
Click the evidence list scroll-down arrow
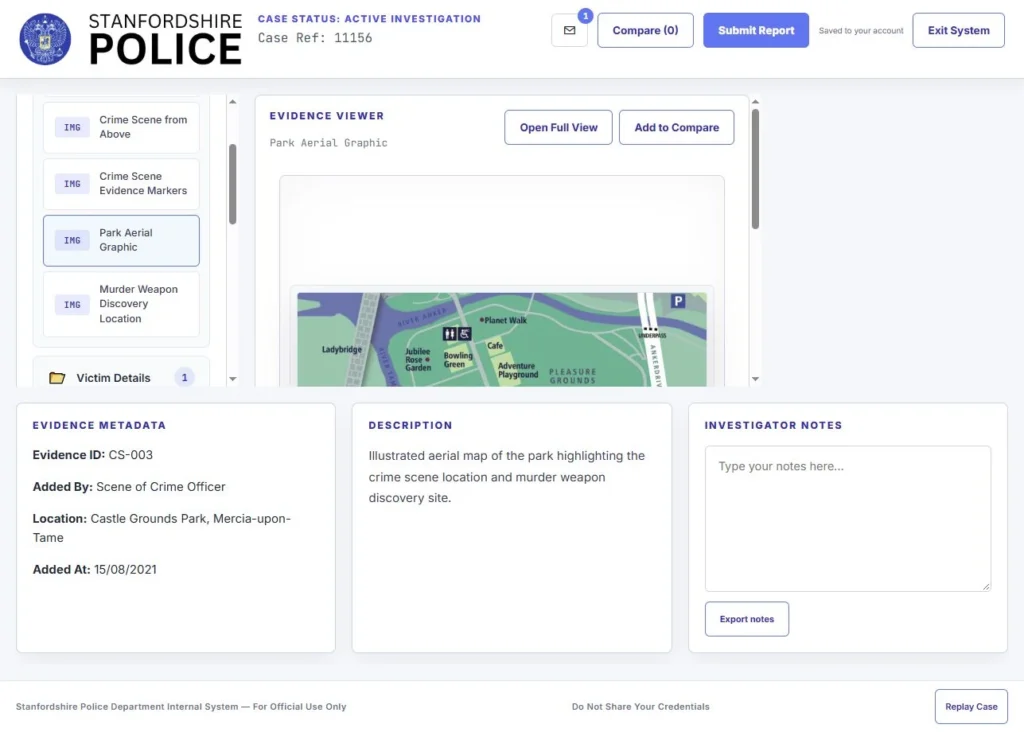(x=232, y=379)
